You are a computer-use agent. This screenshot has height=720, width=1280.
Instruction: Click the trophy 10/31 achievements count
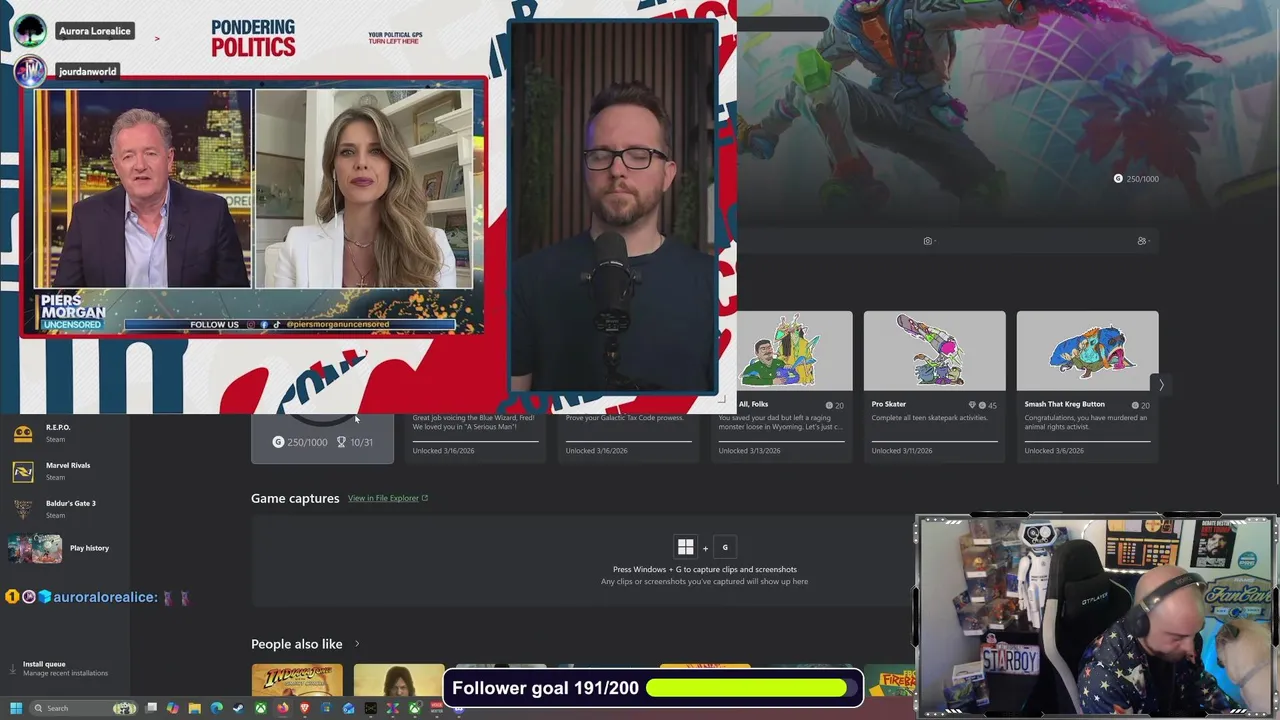pyautogui.click(x=355, y=442)
